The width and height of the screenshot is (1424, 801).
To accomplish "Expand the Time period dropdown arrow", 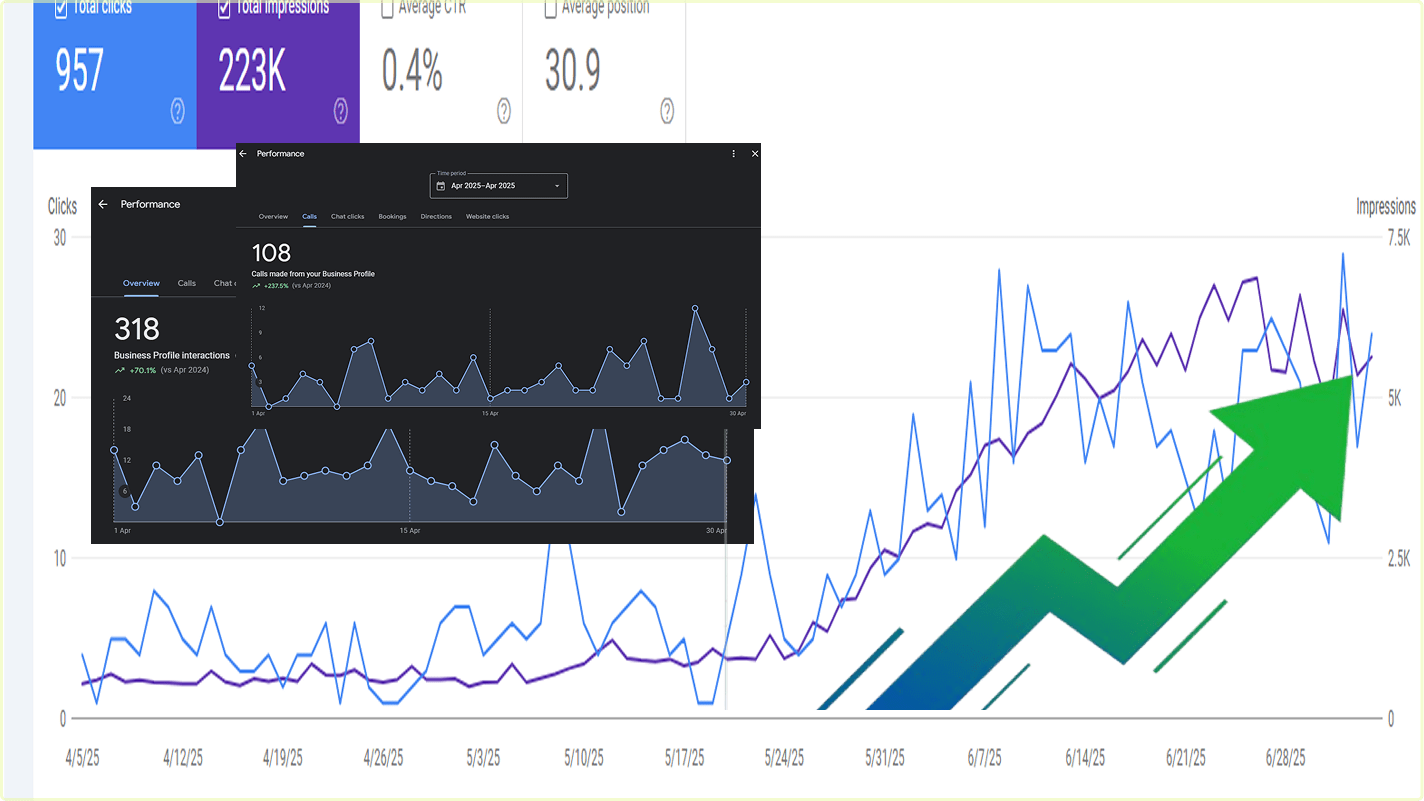I will (557, 186).
